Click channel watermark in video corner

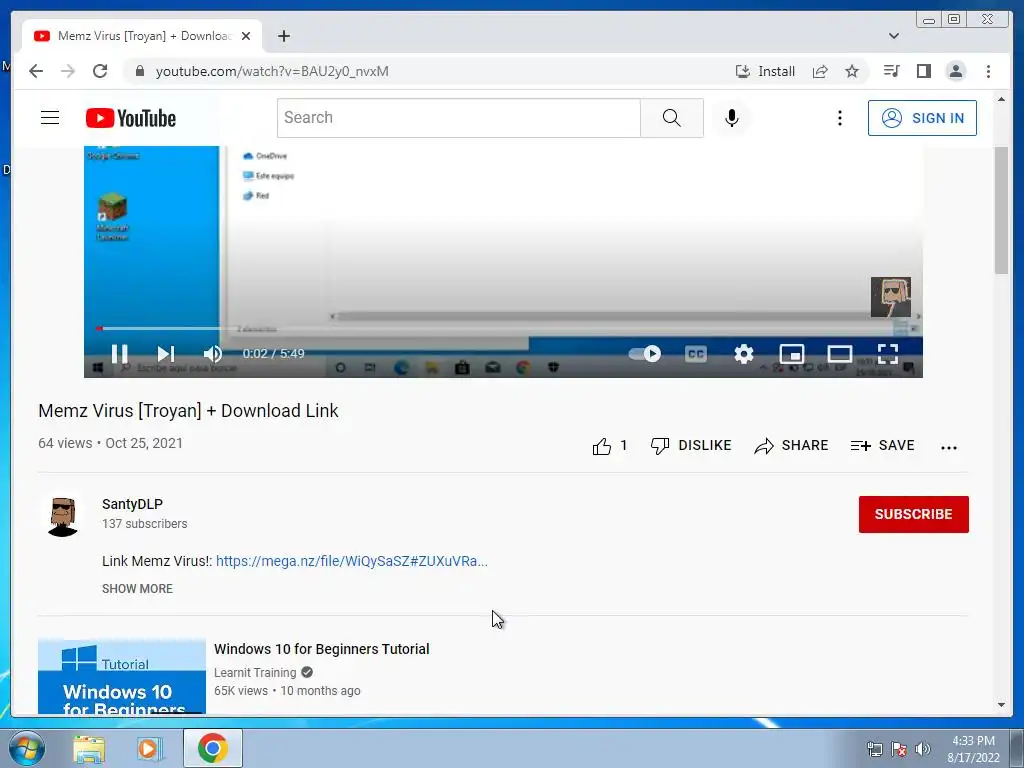click(x=891, y=296)
